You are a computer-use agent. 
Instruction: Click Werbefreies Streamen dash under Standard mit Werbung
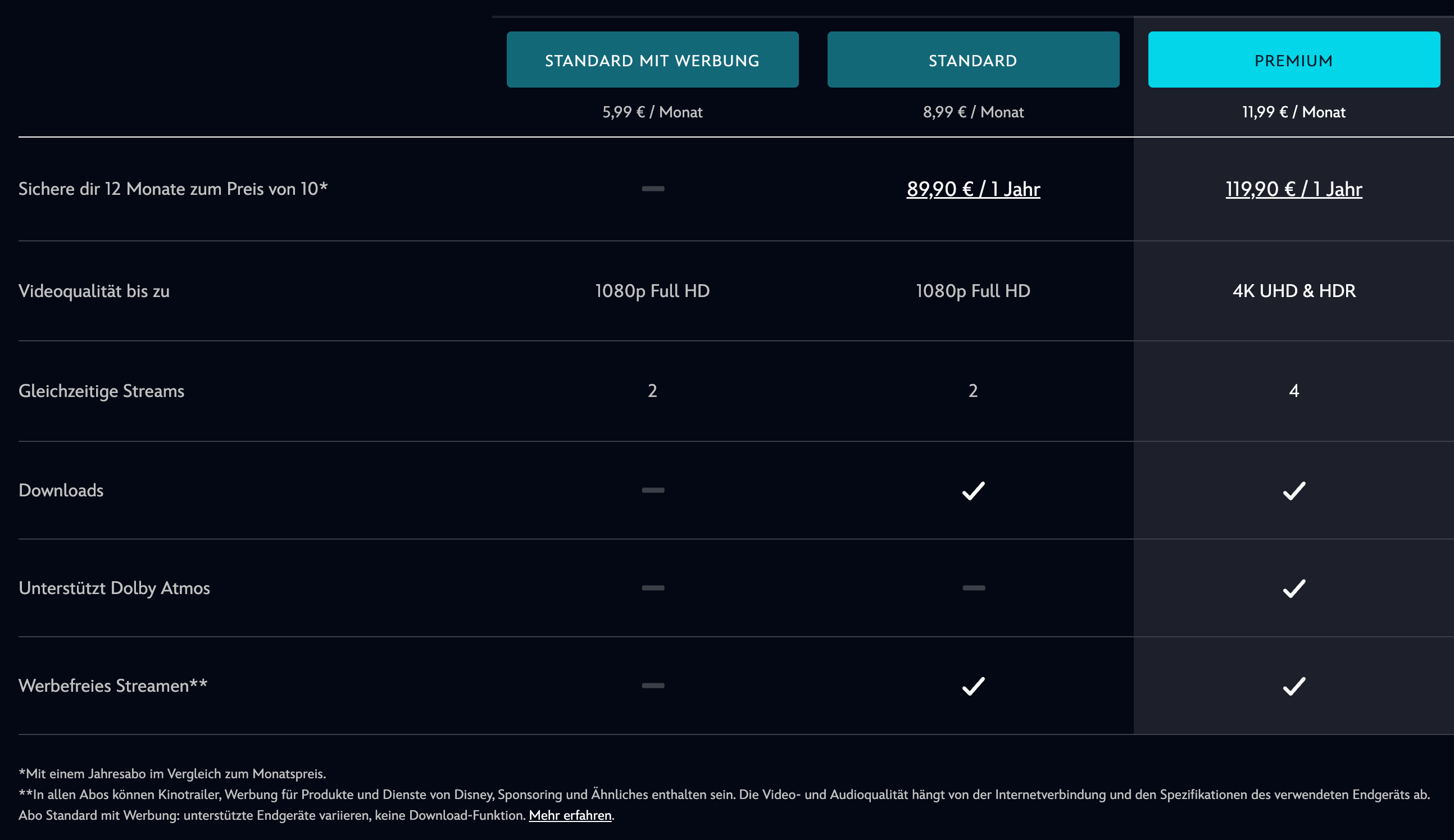653,686
